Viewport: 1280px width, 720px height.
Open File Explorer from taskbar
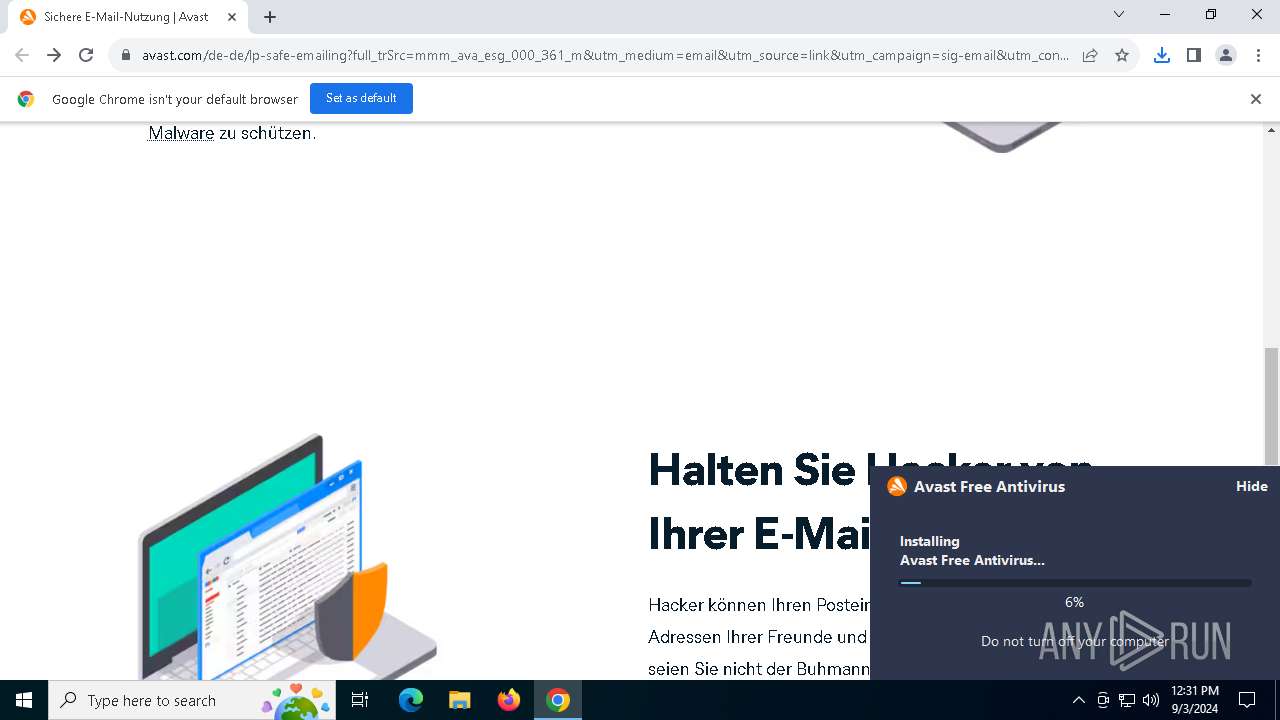(x=460, y=700)
